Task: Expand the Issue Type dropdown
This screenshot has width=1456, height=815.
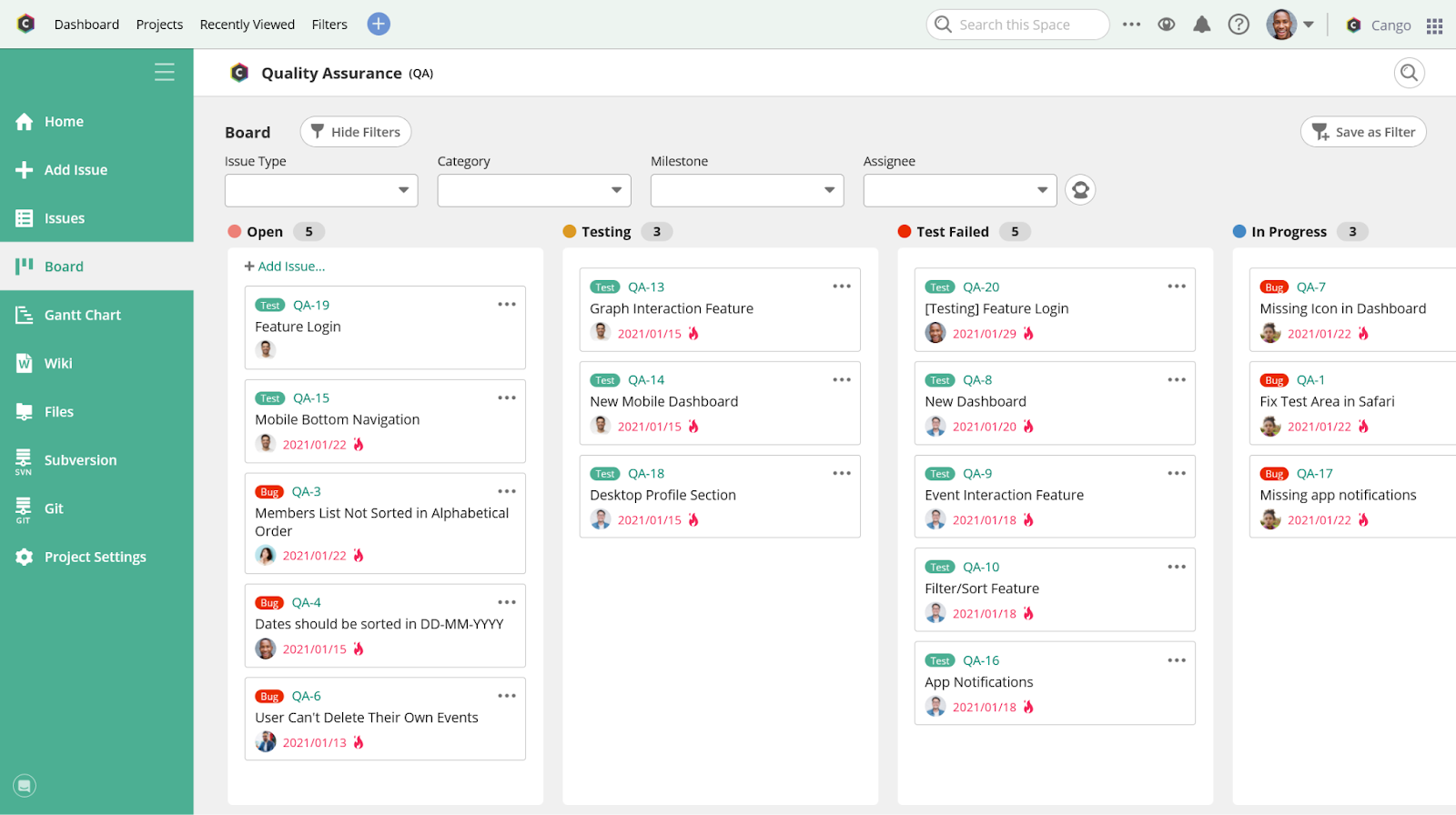Action: point(321,190)
